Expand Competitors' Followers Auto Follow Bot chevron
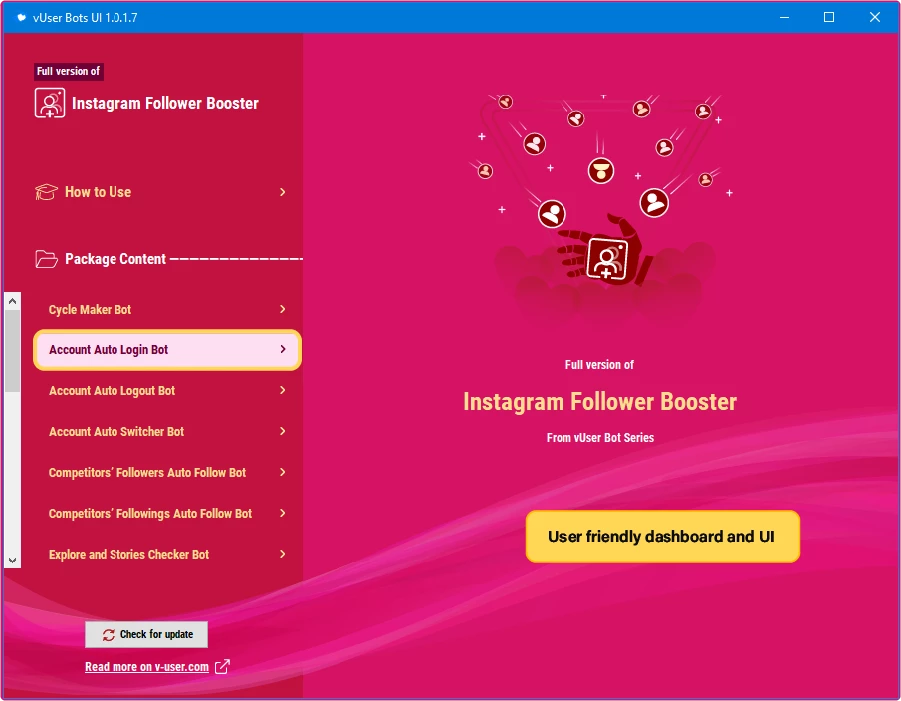 pos(283,472)
